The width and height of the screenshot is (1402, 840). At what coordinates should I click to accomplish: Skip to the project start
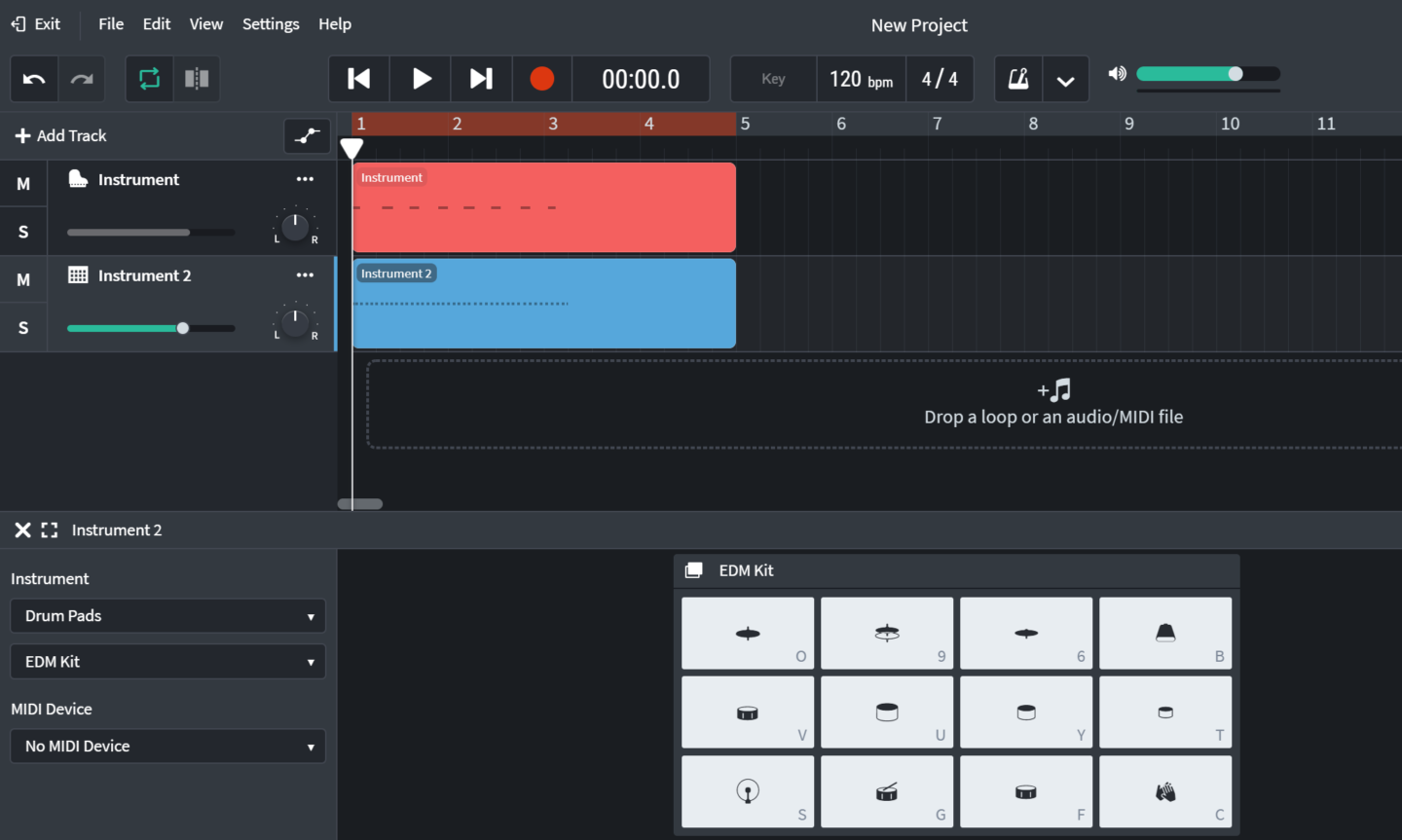[x=359, y=79]
